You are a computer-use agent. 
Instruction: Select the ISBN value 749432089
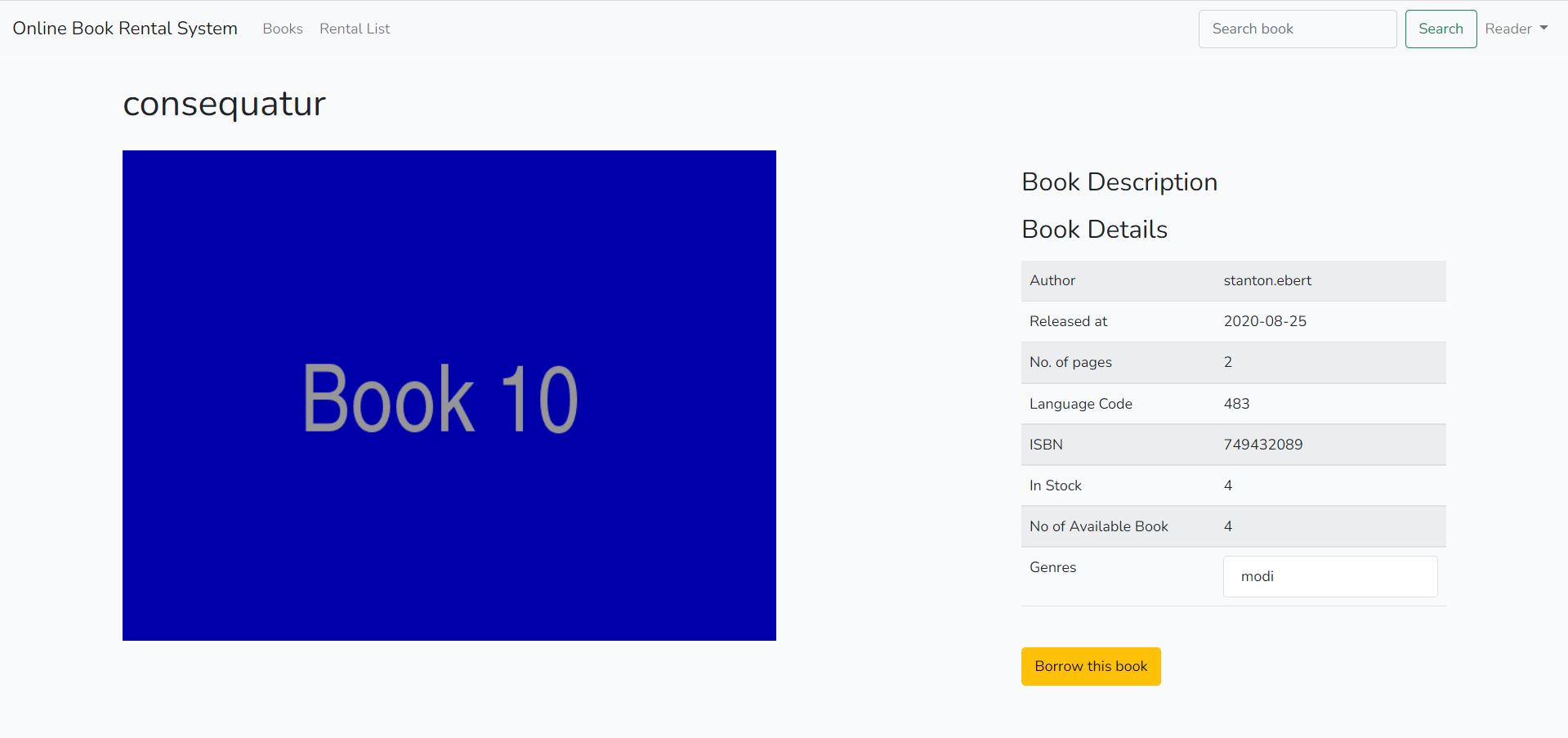[x=1262, y=444]
